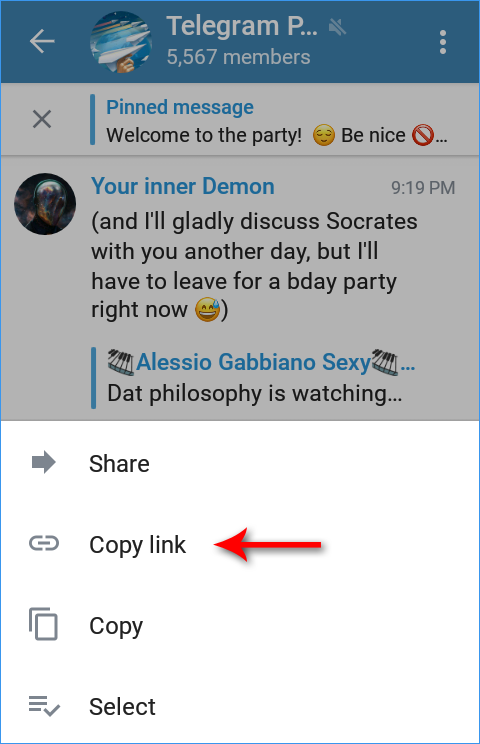The width and height of the screenshot is (480, 744).
Task: Open the quoted Alessio Gabbiano reply
Action: pos(254,378)
